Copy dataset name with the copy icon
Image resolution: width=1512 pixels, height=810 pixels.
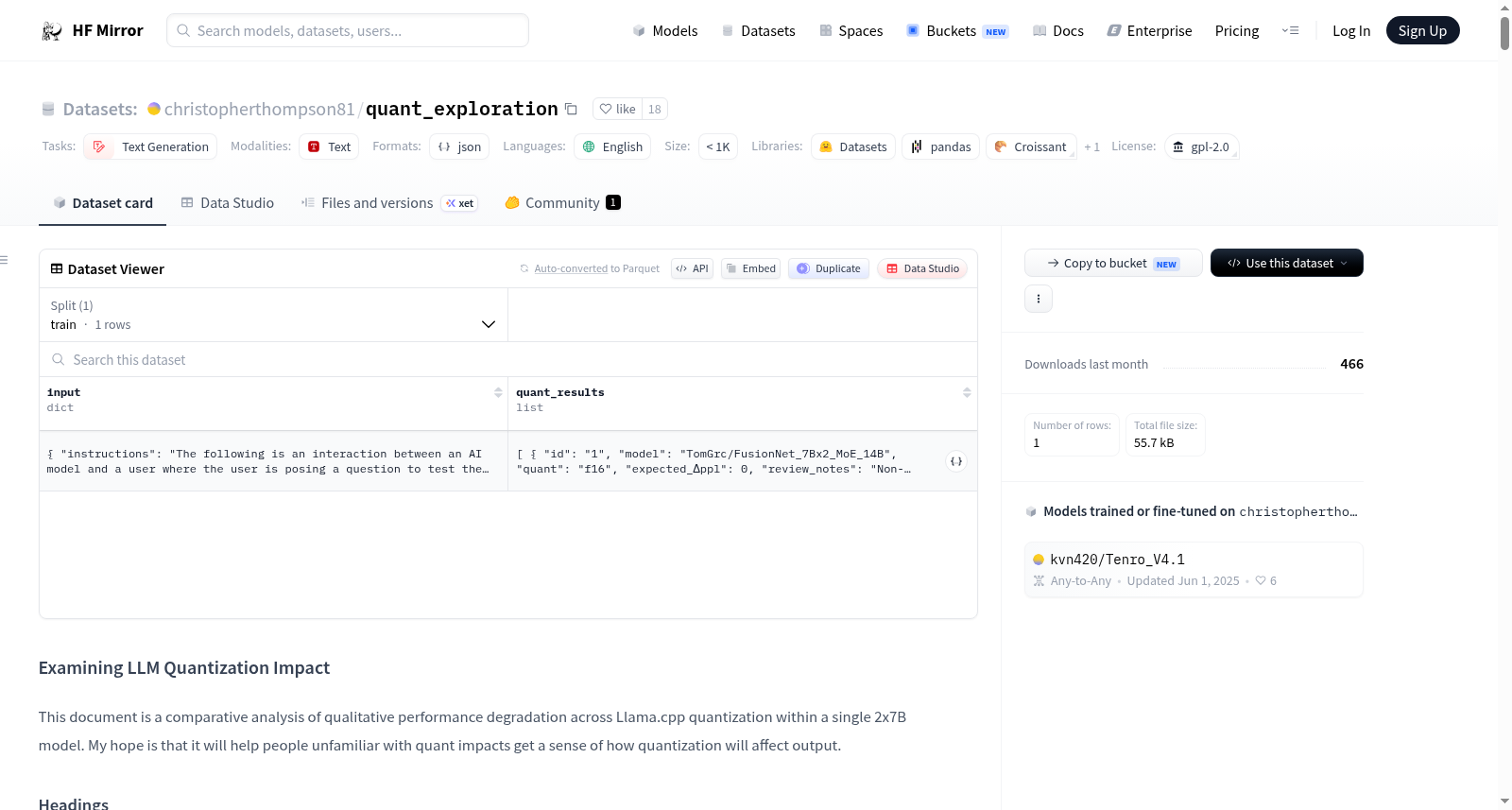[571, 109]
